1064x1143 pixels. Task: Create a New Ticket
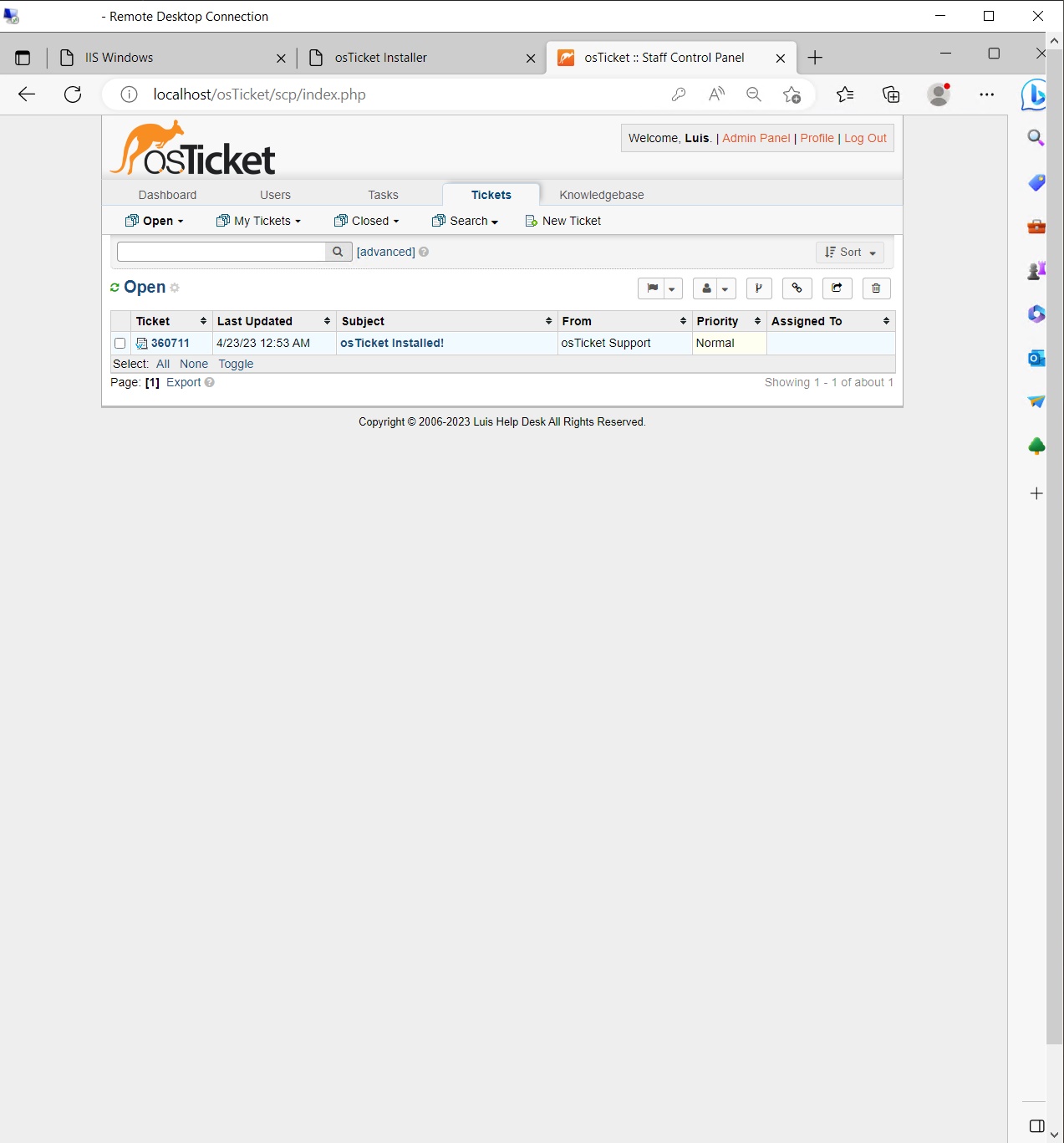571,221
